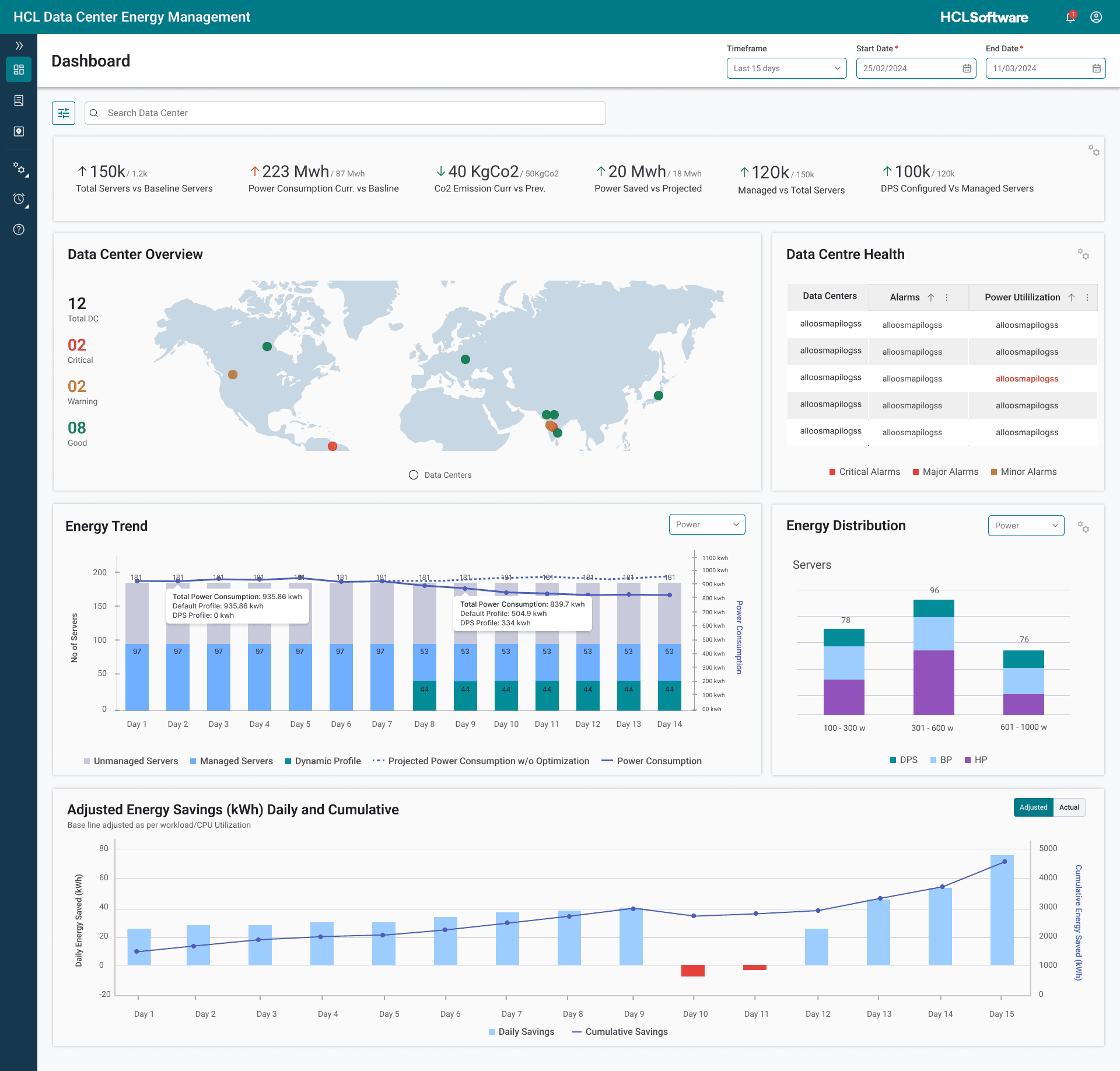Click the red critical data center map marker
This screenshot has width=1120, height=1071.
[x=332, y=446]
